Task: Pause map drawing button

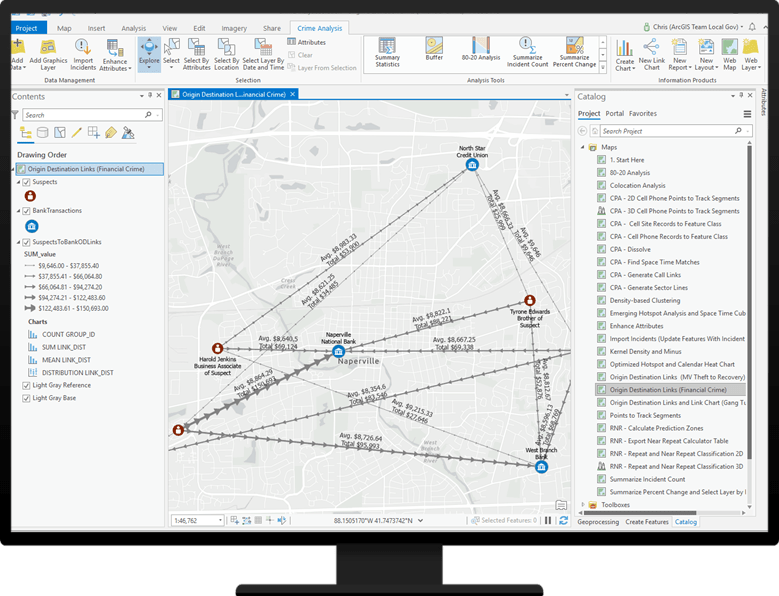Action: 547,520
